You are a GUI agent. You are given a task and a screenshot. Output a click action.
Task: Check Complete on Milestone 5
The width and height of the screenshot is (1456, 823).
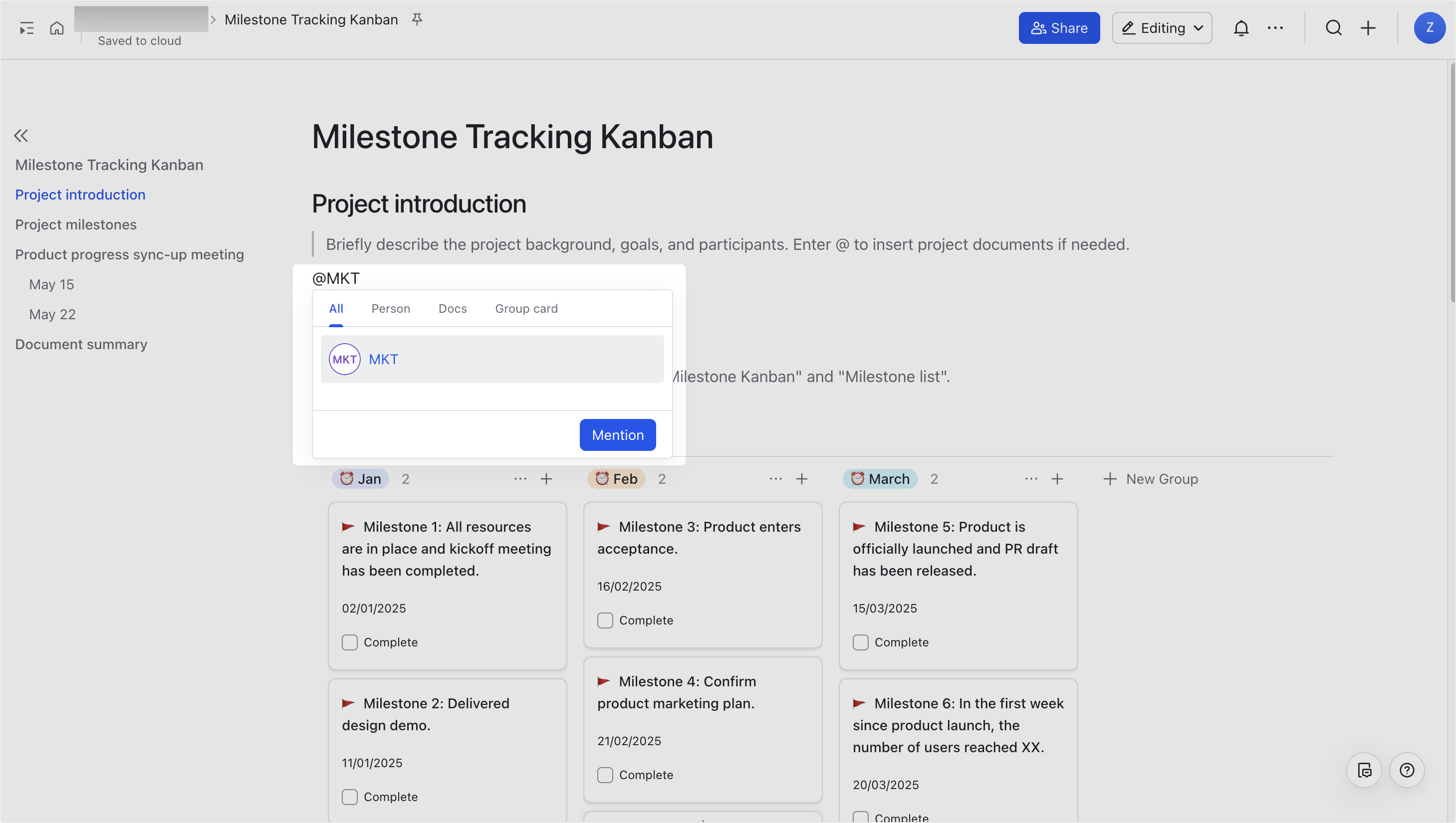(860, 642)
